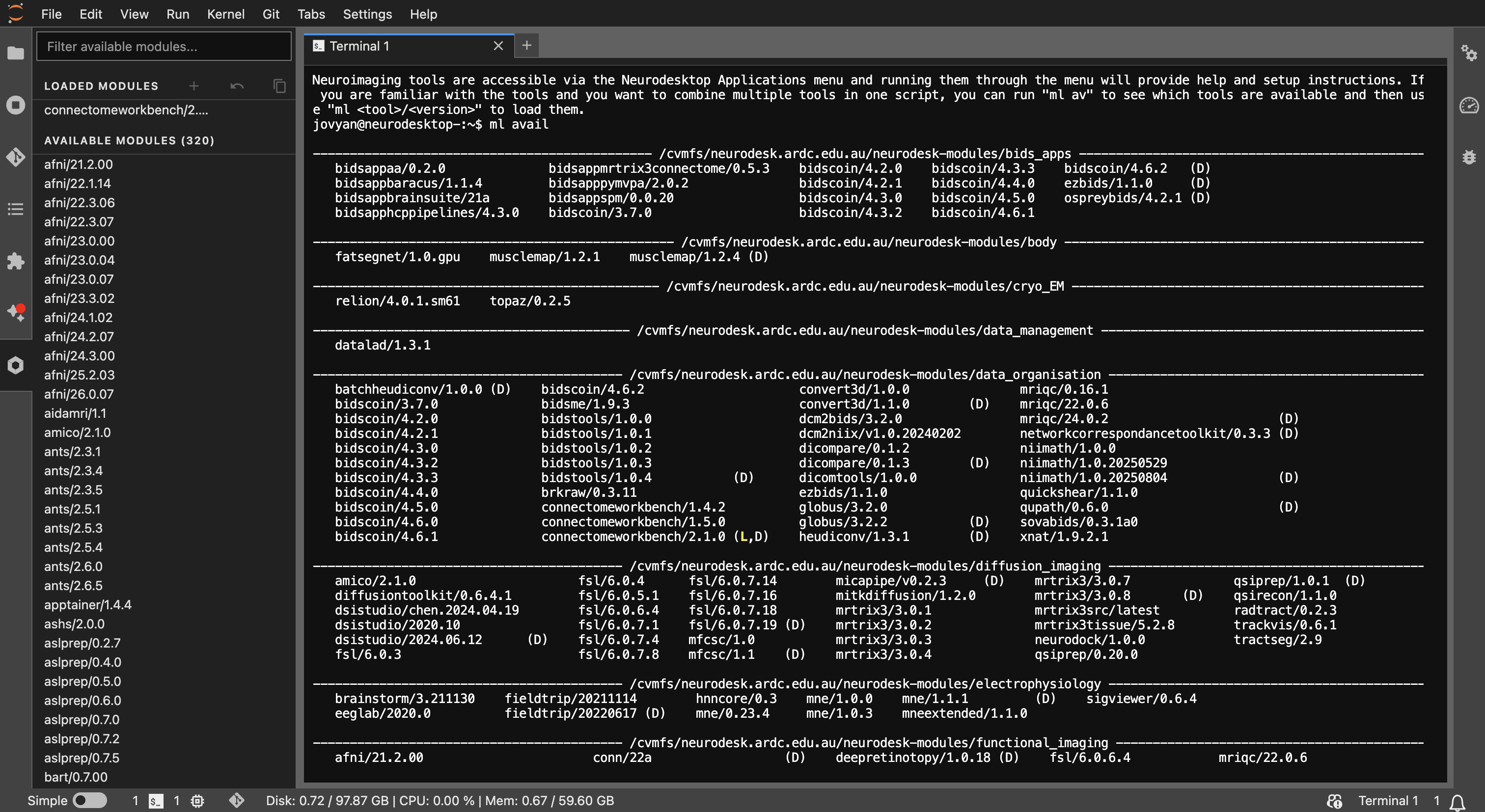This screenshot has height=812, width=1485.
Task: Click the terminal count icon in status bar
Action: click(x=156, y=801)
